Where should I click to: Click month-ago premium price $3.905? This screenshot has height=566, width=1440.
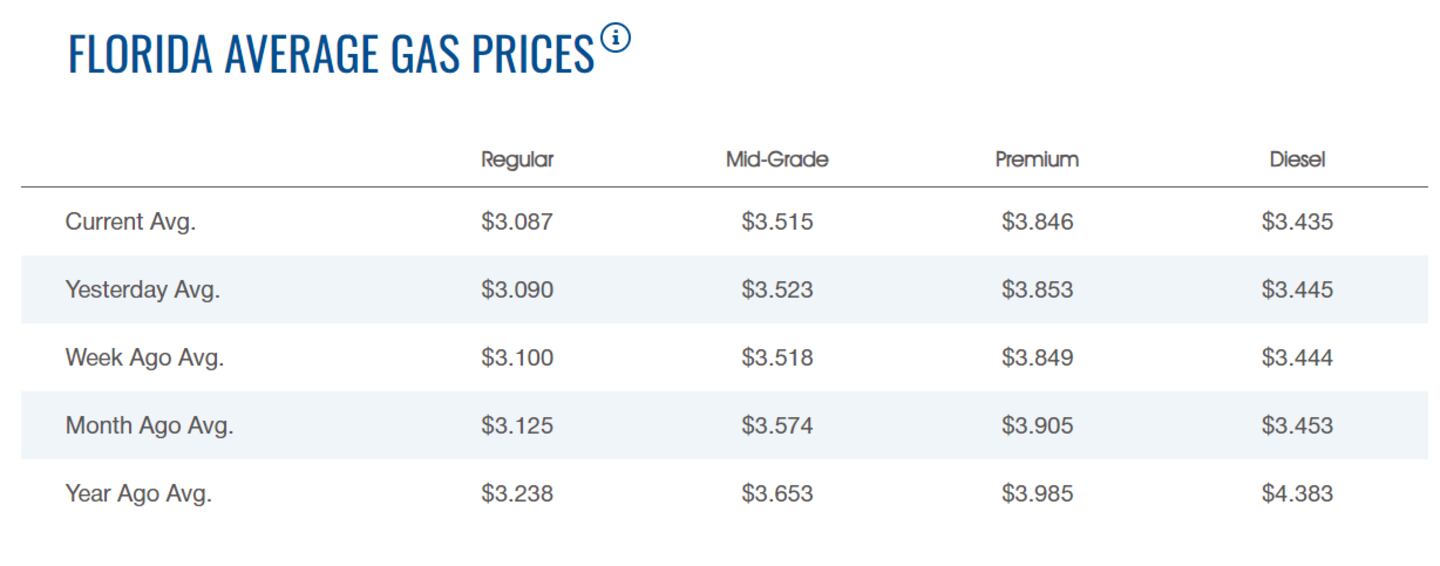point(1037,426)
